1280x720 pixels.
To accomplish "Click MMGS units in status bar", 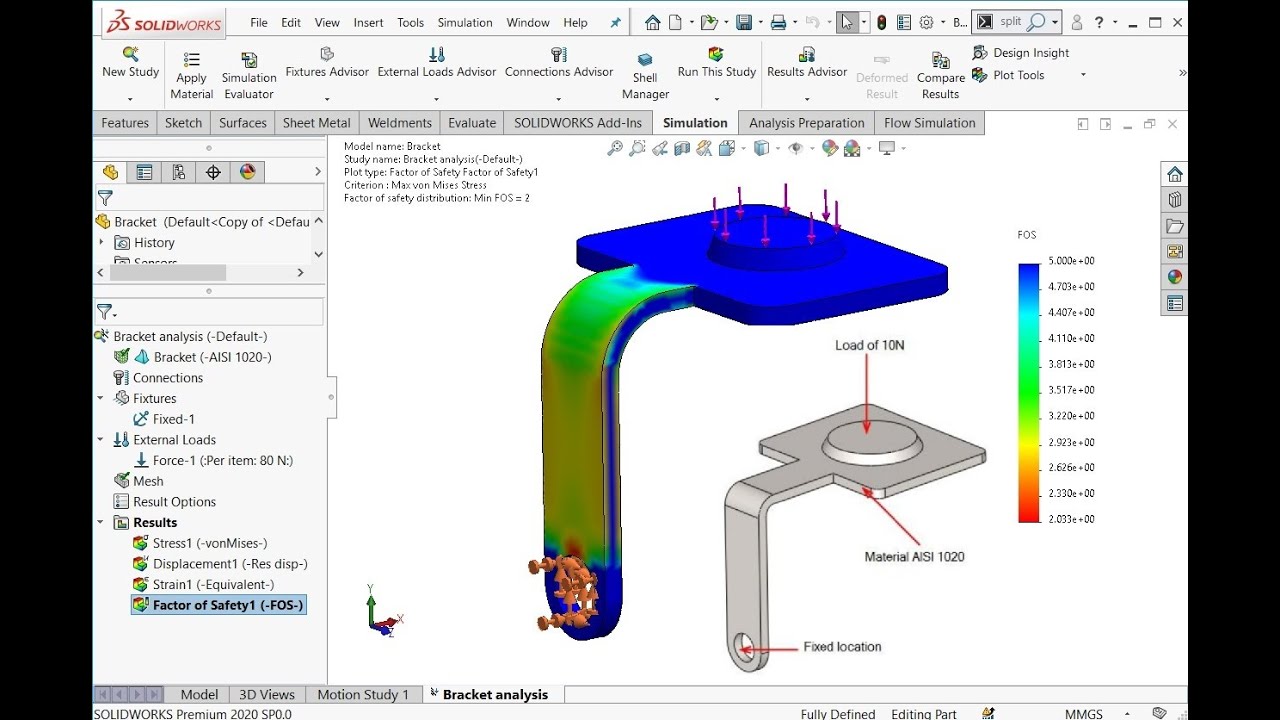I will pyautogui.click(x=1083, y=714).
